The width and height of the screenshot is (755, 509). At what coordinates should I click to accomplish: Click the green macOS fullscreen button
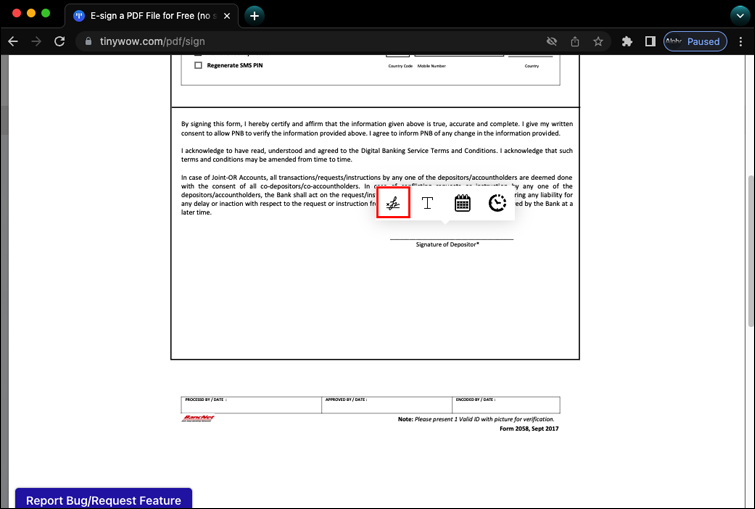[x=46, y=13]
